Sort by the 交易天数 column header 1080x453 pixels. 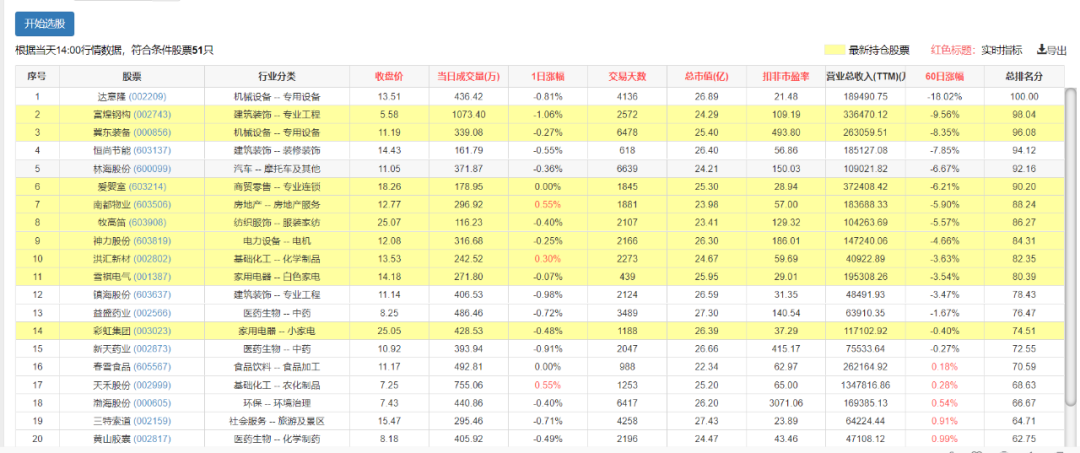[x=627, y=76]
